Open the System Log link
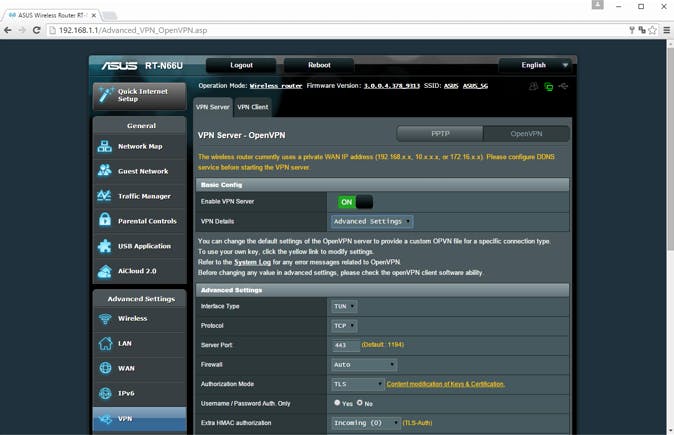Screen dimensions: 674x435 click(x=252, y=262)
